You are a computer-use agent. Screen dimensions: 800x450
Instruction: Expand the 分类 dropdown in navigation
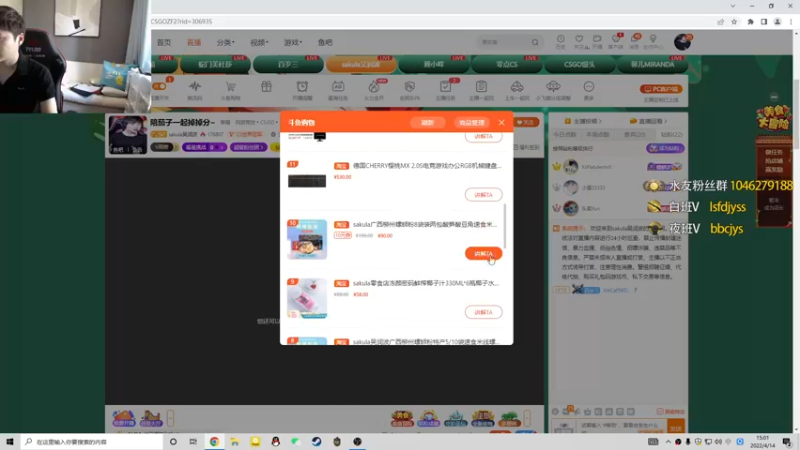(226, 42)
